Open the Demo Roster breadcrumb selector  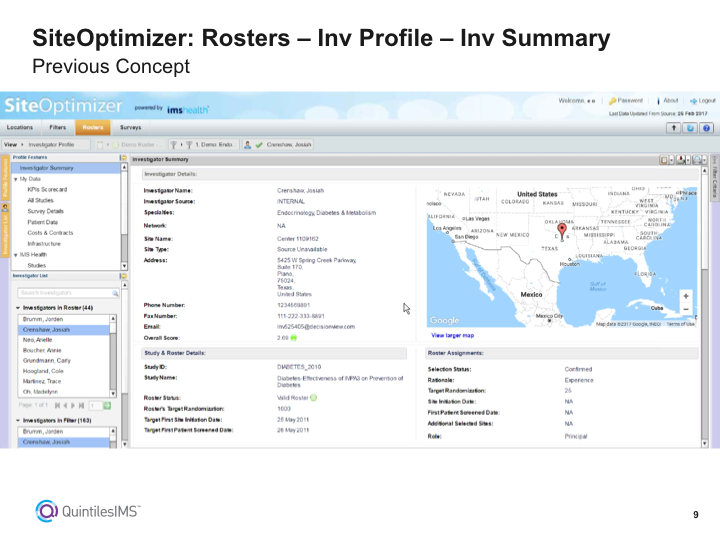coord(130,145)
